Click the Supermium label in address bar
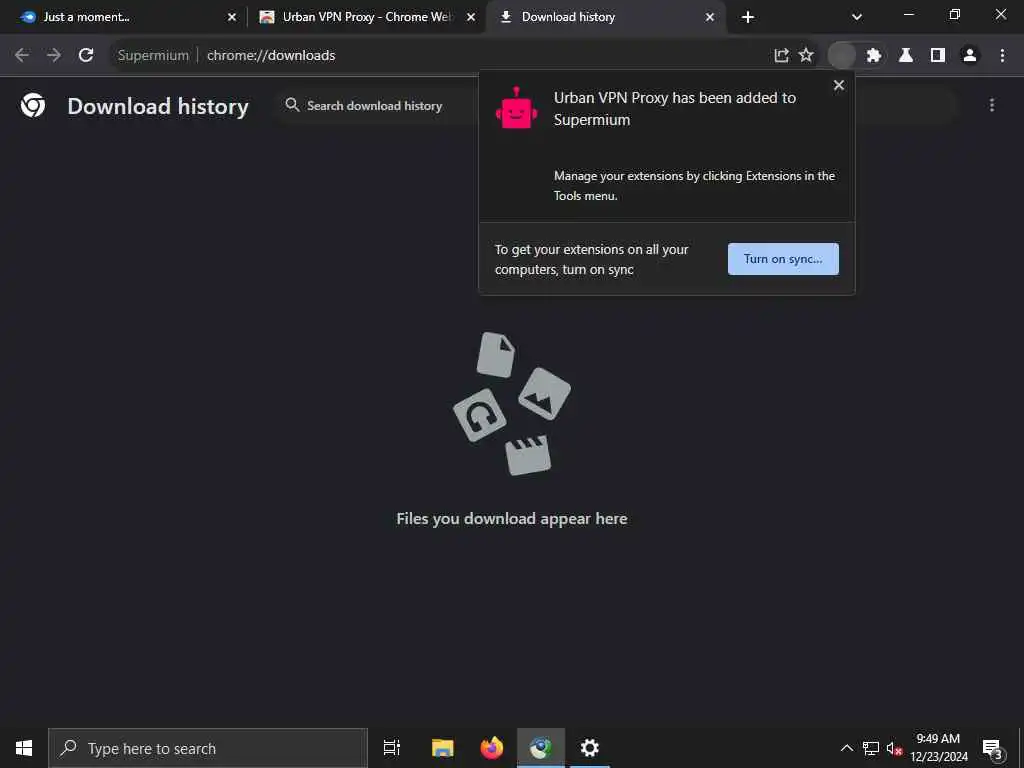Screen dimensions: 1024x768 click(153, 56)
